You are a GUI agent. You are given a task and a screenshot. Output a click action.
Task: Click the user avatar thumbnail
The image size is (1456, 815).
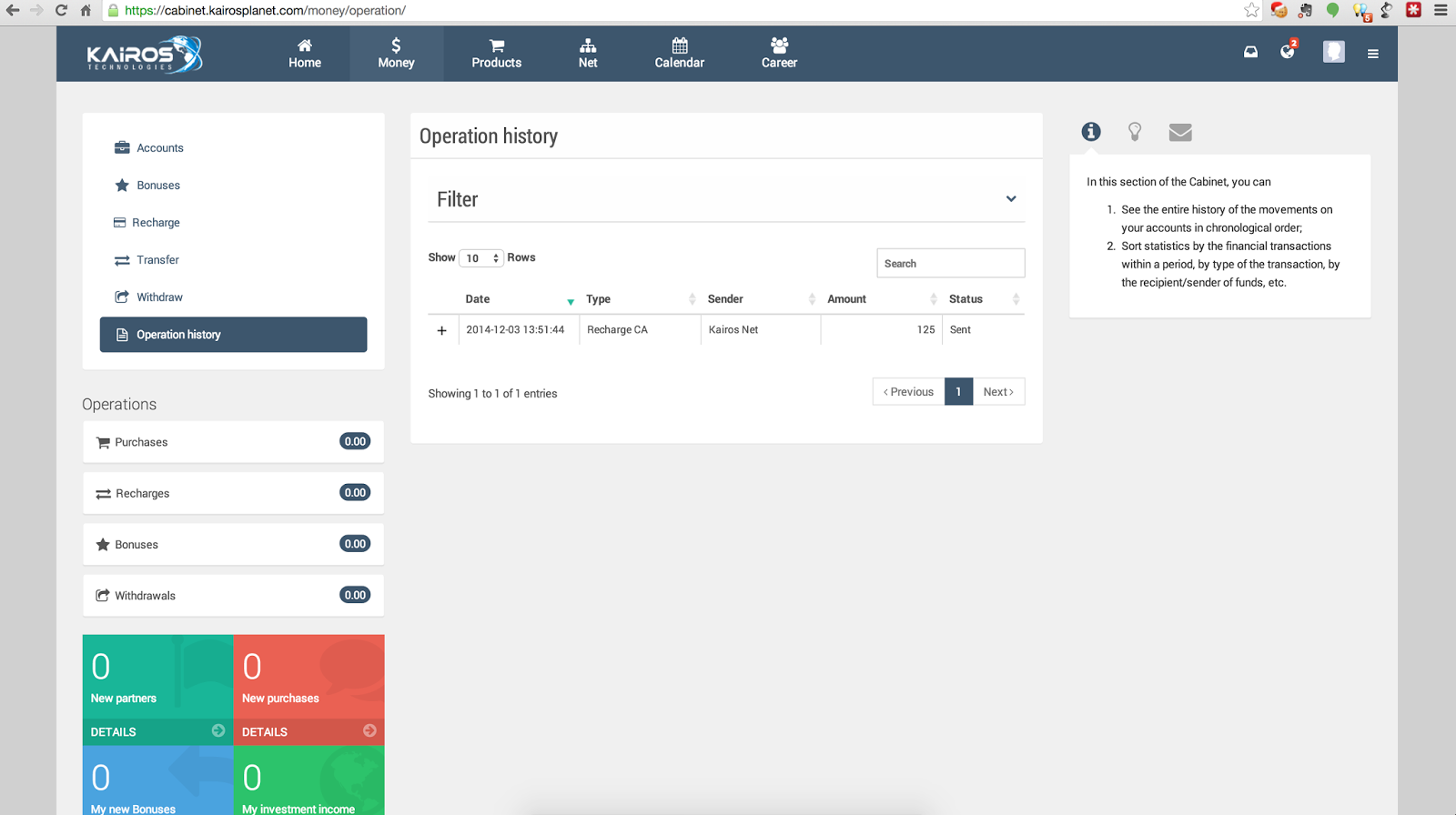[1334, 52]
